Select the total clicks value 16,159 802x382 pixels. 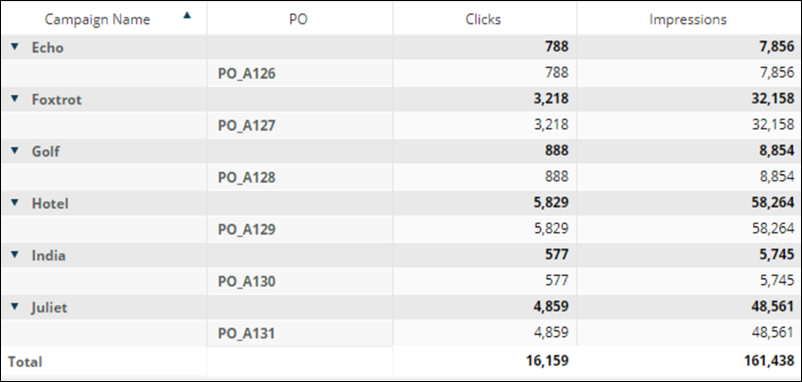(x=547, y=361)
